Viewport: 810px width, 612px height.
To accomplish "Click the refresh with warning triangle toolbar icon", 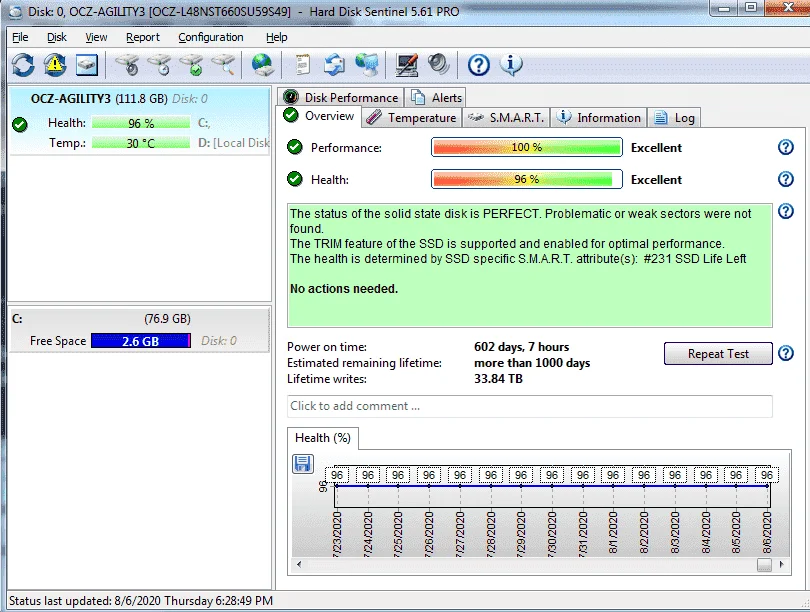I will 55,65.
